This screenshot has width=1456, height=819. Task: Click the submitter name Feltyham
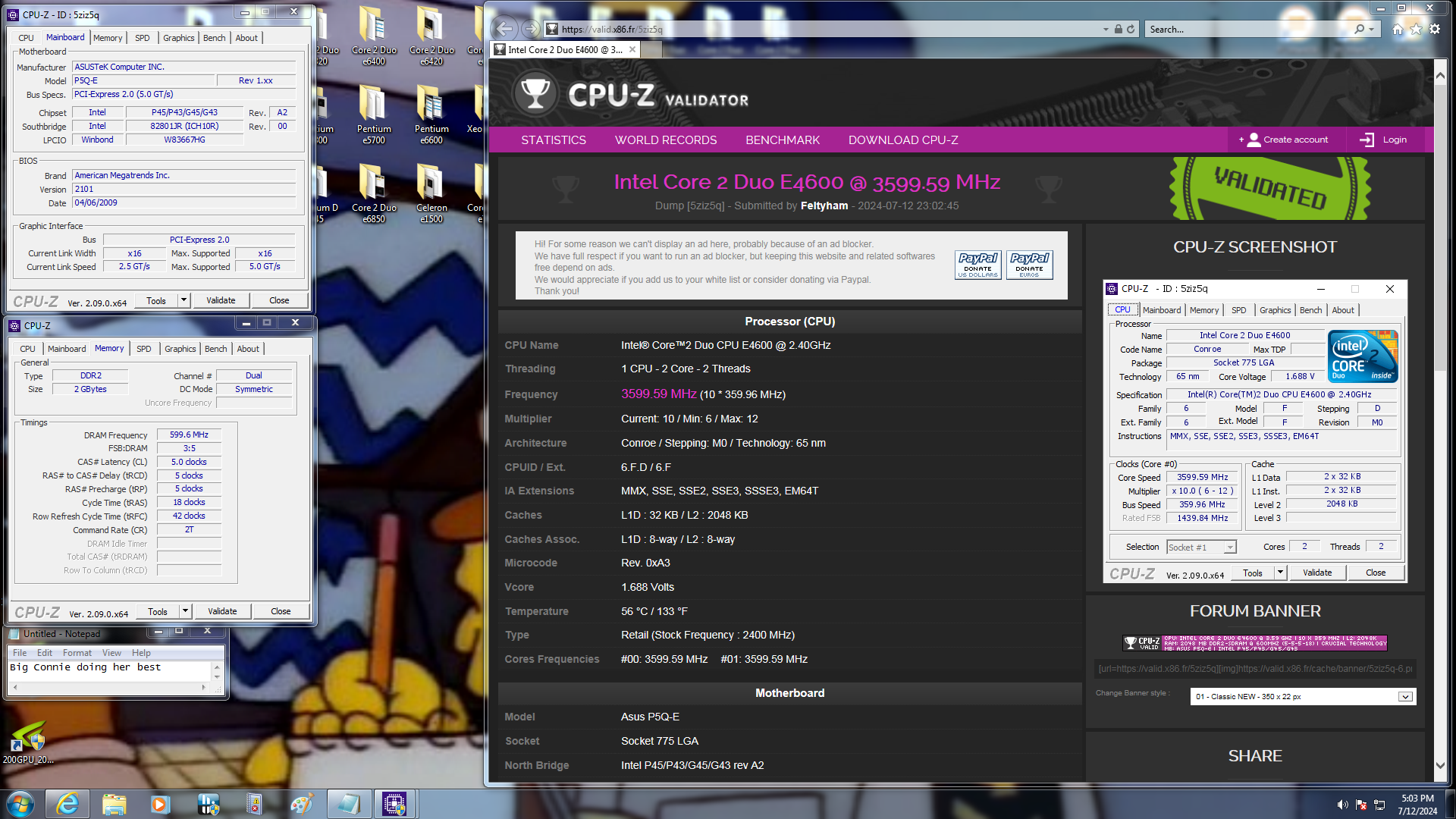coord(824,206)
